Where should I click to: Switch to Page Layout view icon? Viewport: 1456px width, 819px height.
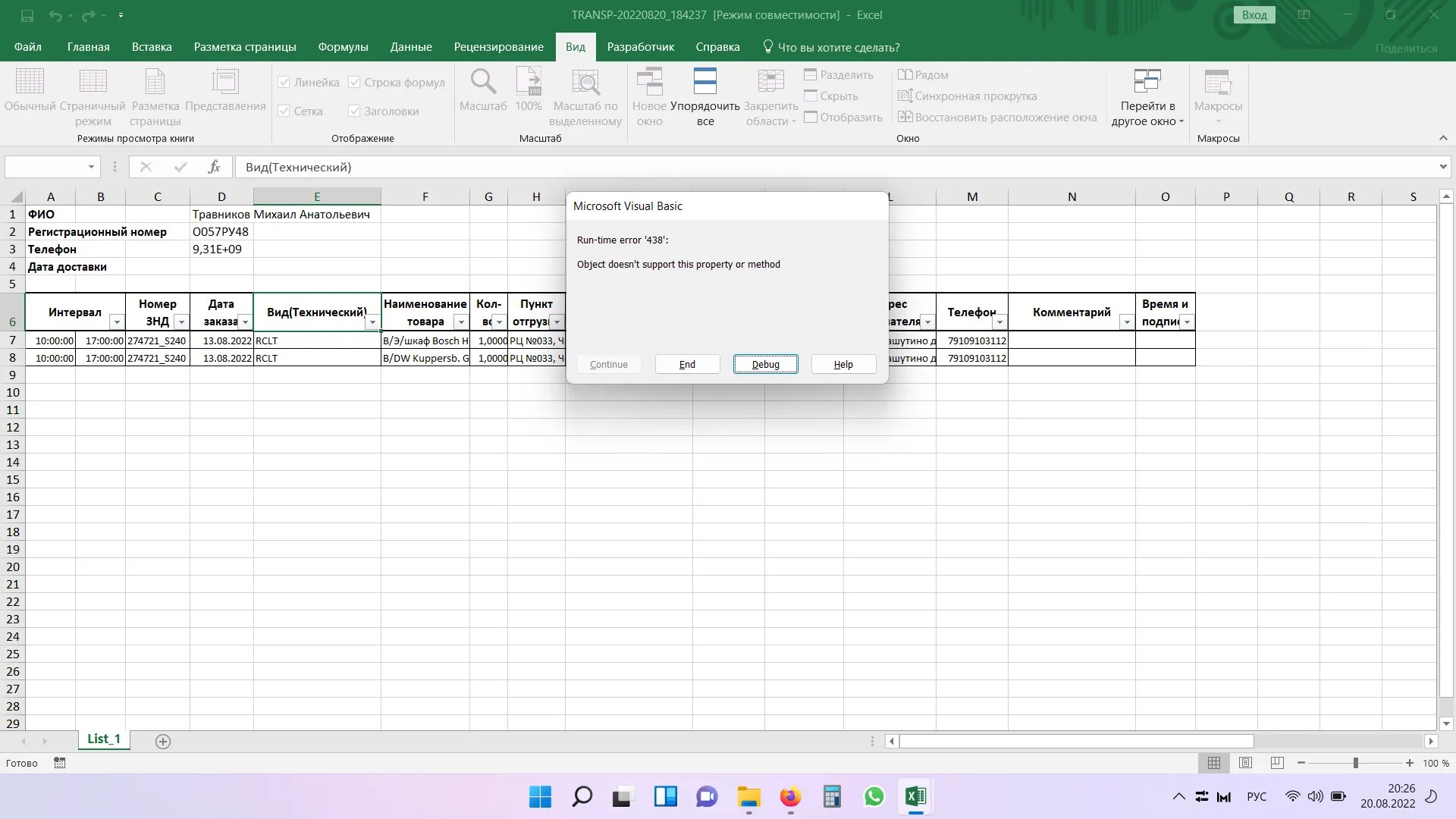155,82
